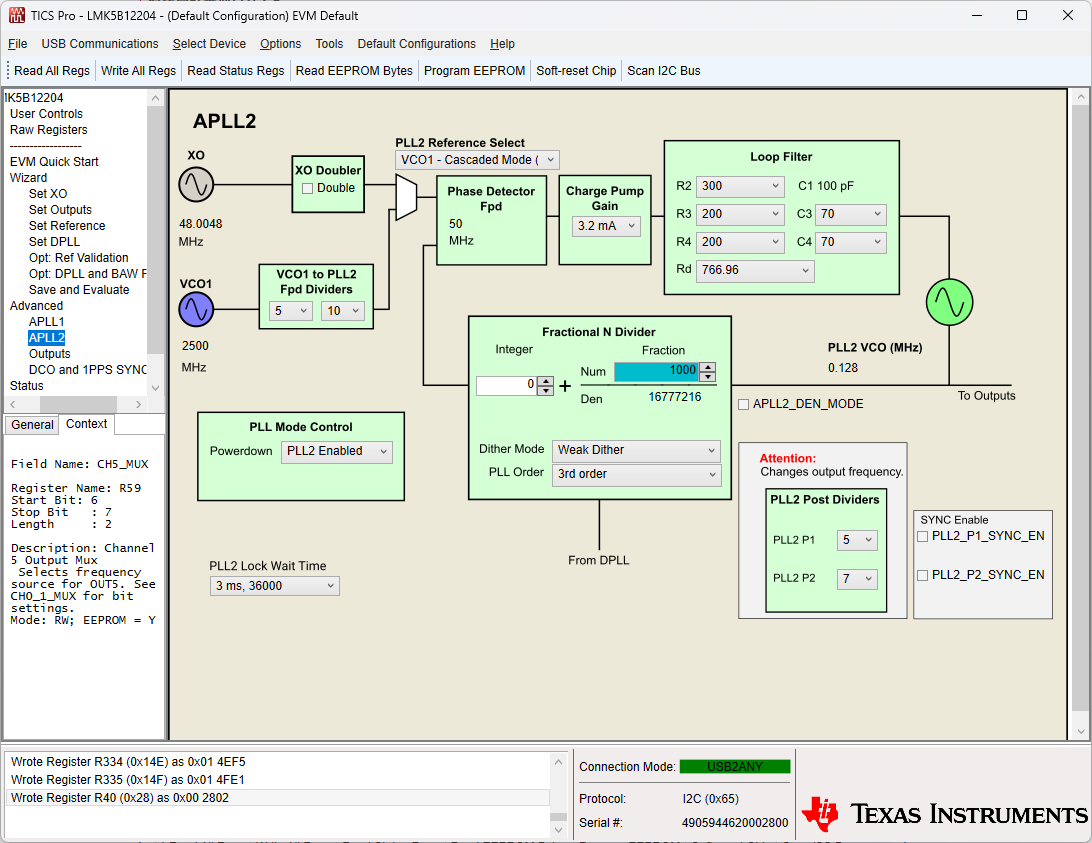
Task: Click the TICS Pro app icon in title bar
Action: click(x=16, y=15)
